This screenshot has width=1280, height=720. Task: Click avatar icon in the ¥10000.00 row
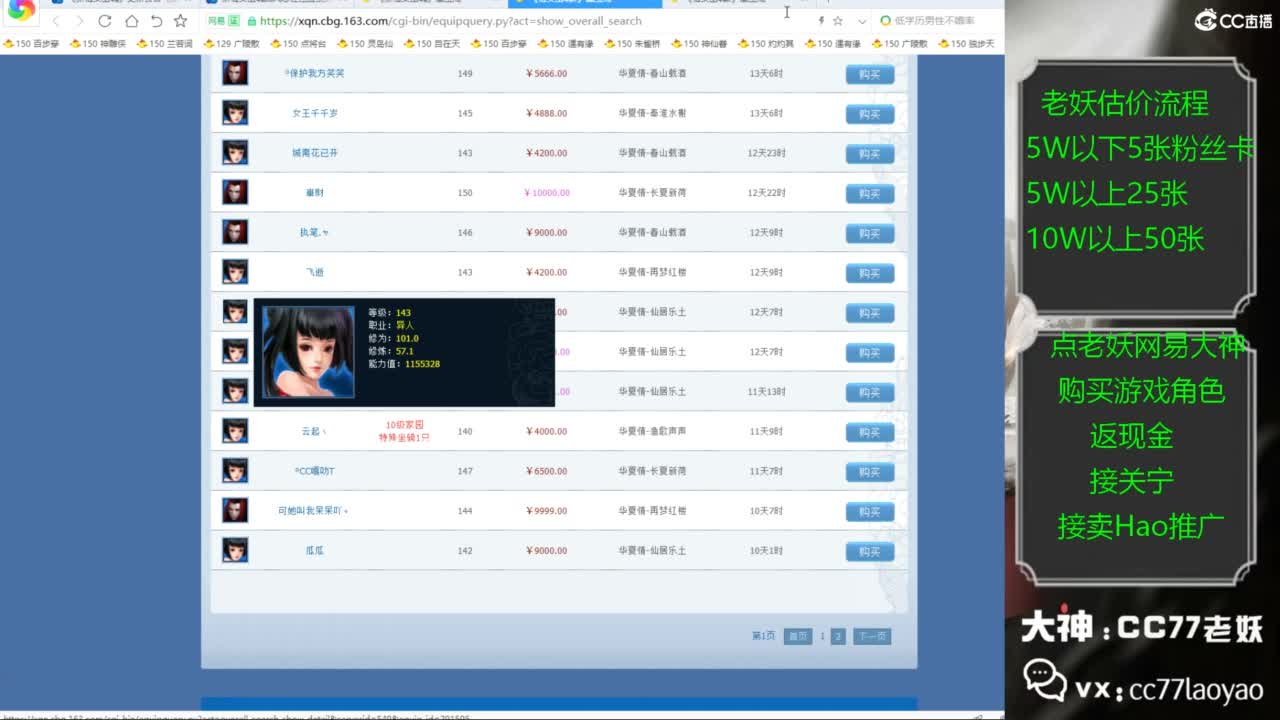pyautogui.click(x=235, y=192)
